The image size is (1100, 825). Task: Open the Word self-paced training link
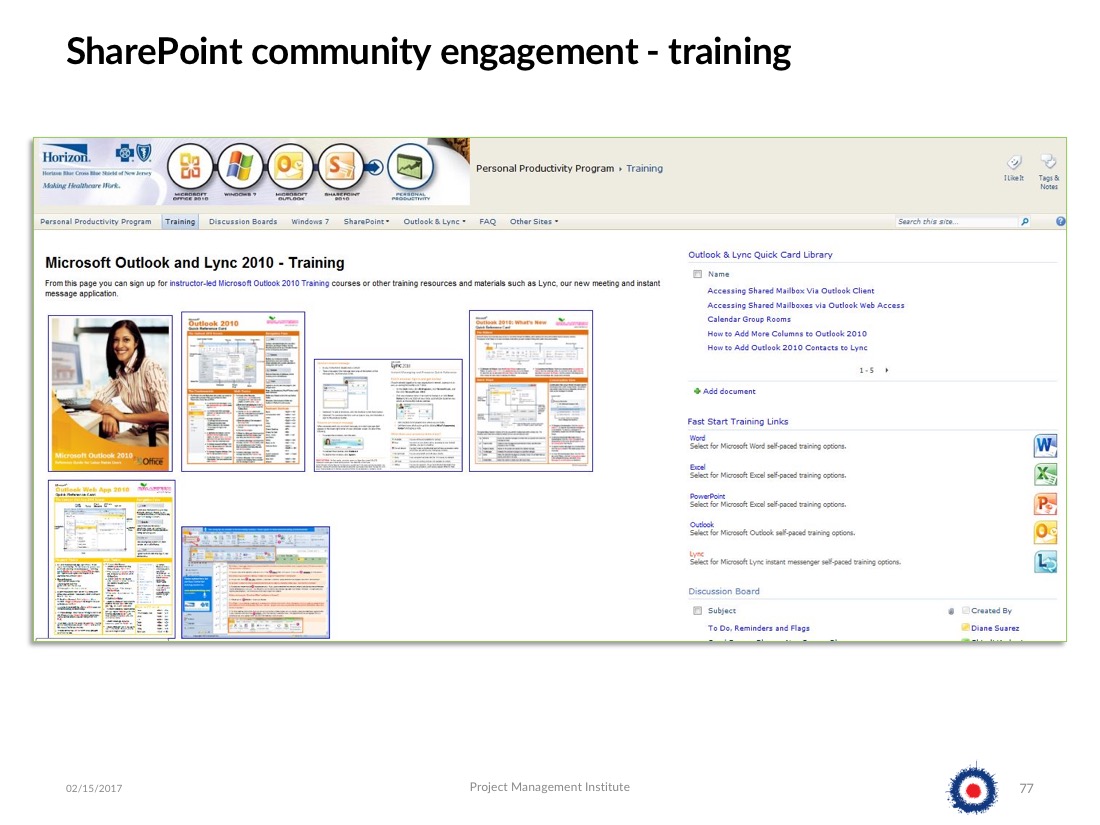697,438
